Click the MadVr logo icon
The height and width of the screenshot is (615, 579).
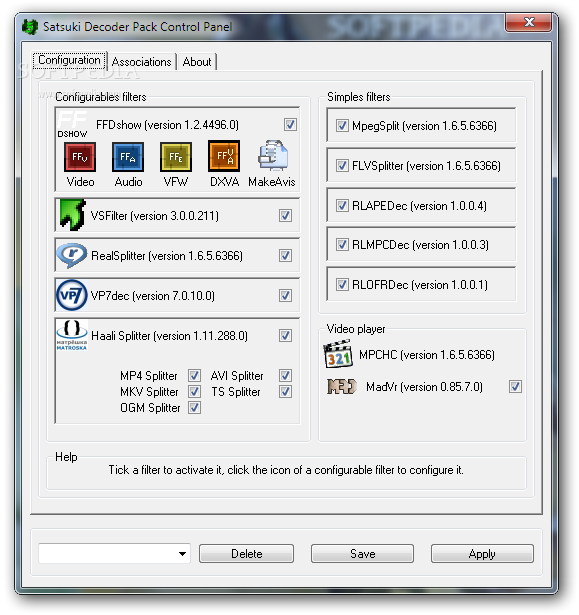[x=342, y=386]
